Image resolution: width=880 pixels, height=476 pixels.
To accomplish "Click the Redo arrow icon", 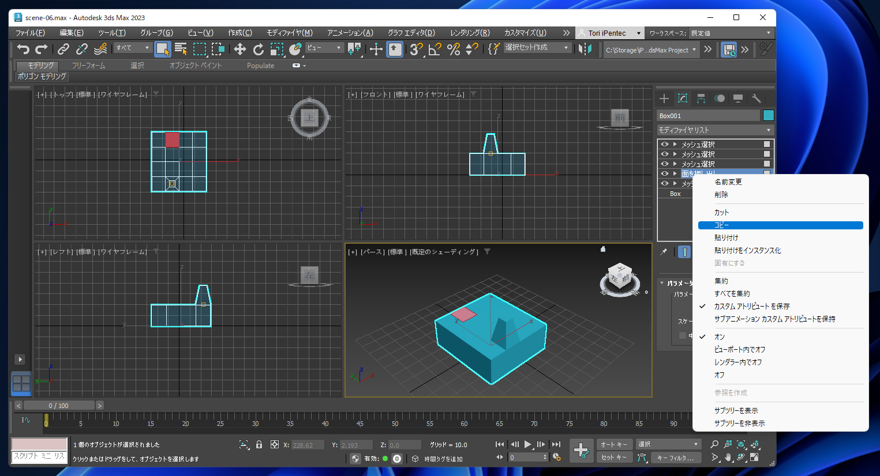I will [42, 49].
